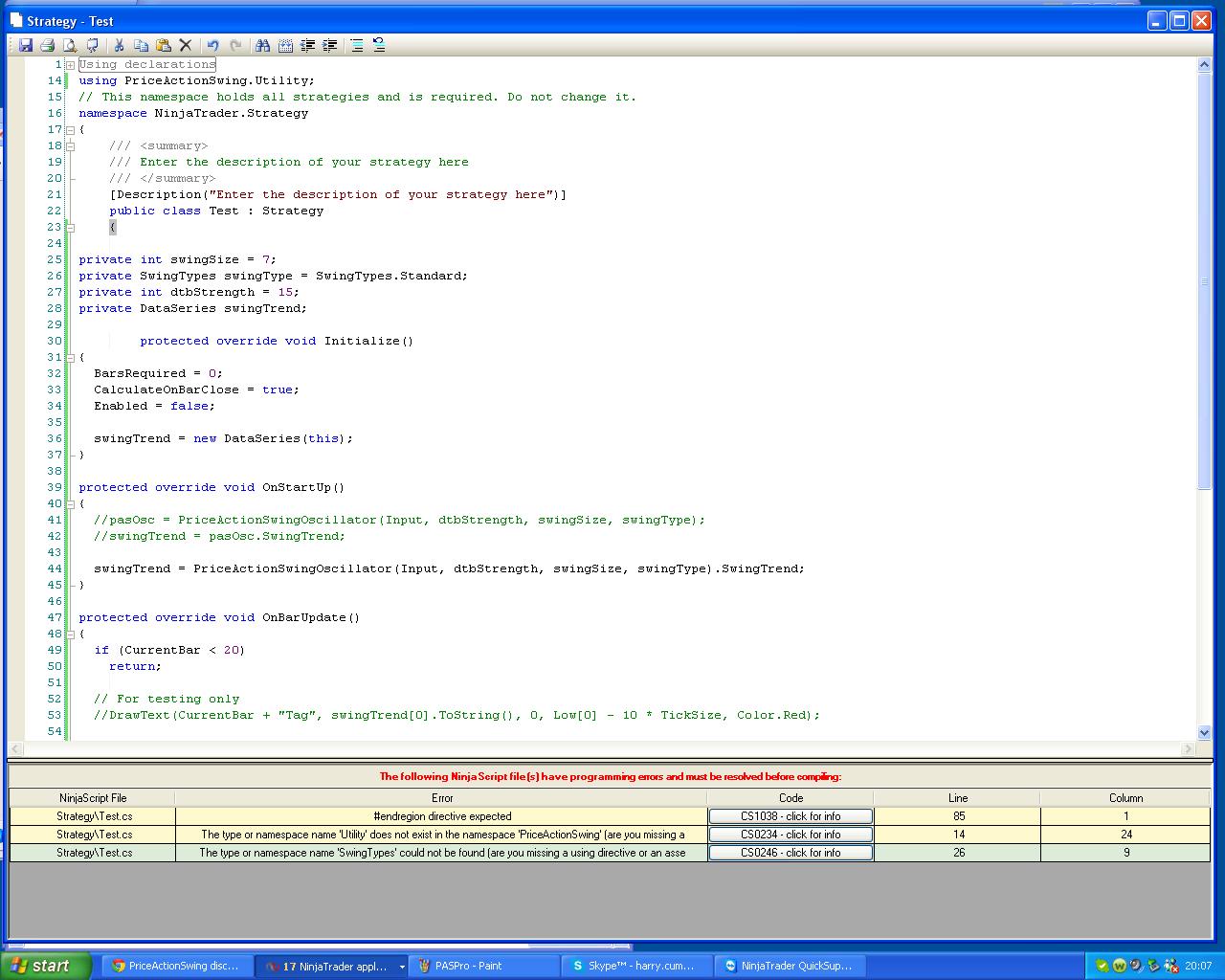Click the Page Setup icon beside Print Preview
Image resolution: width=1225 pixels, height=980 pixels.
pos(92,45)
